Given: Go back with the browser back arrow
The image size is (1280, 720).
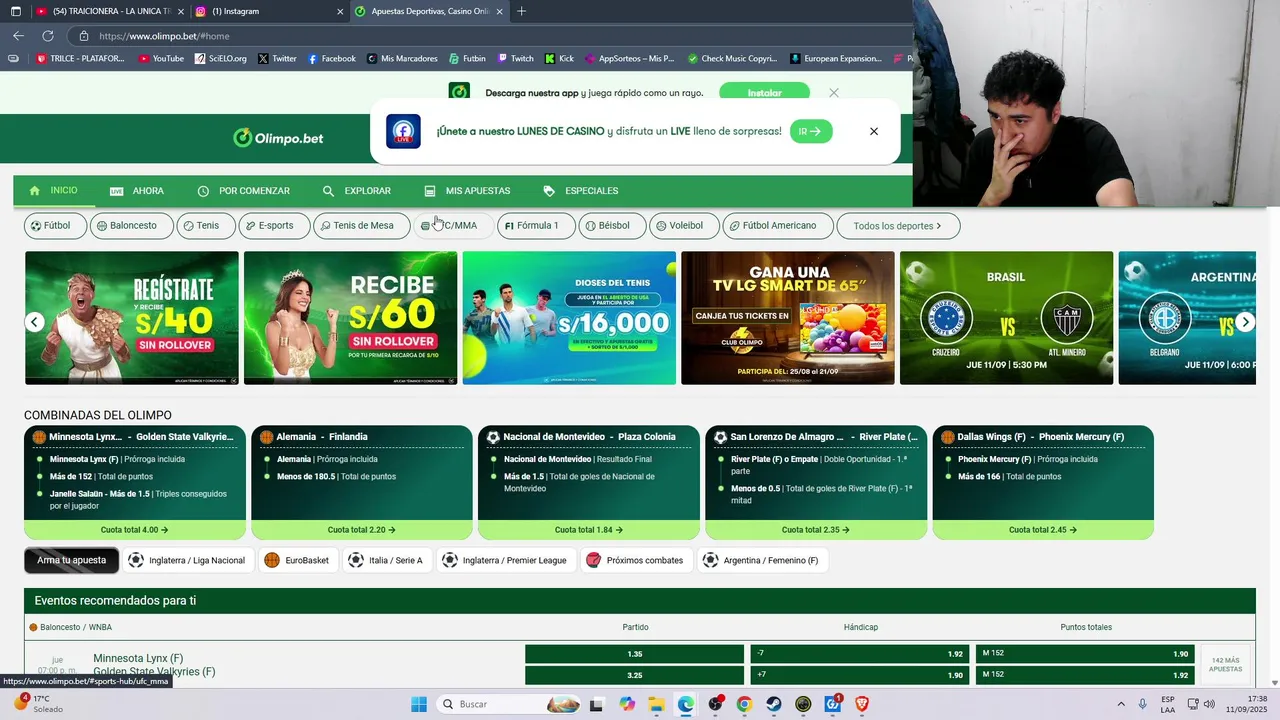Looking at the screenshot, I should click(18, 35).
